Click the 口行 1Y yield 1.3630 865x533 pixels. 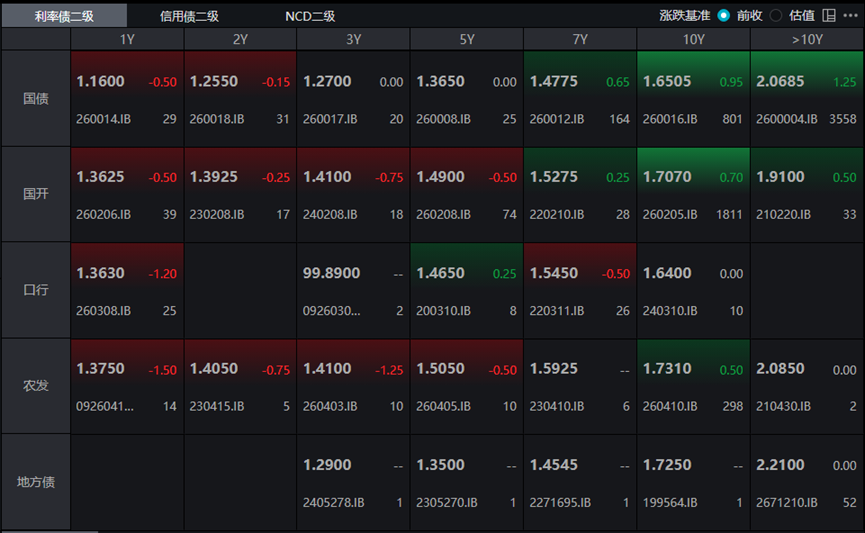(x=100, y=273)
